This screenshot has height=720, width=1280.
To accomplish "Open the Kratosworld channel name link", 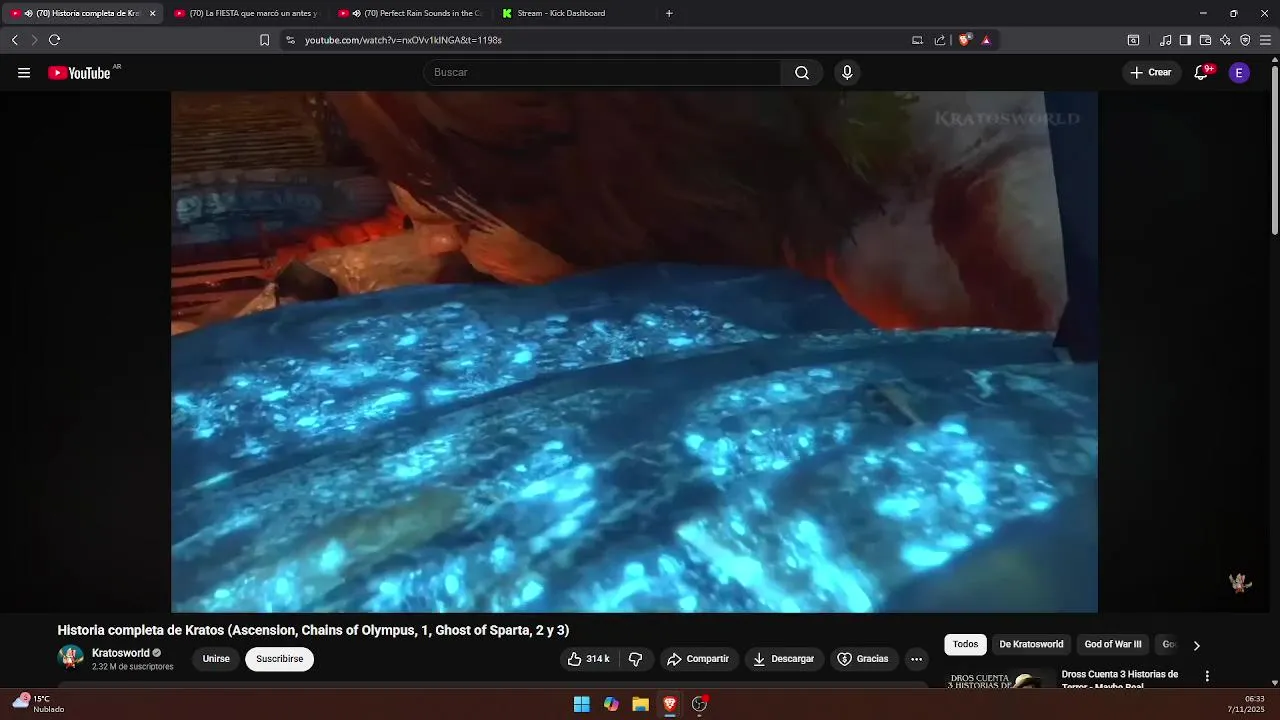I will pyautogui.click(x=120, y=653).
